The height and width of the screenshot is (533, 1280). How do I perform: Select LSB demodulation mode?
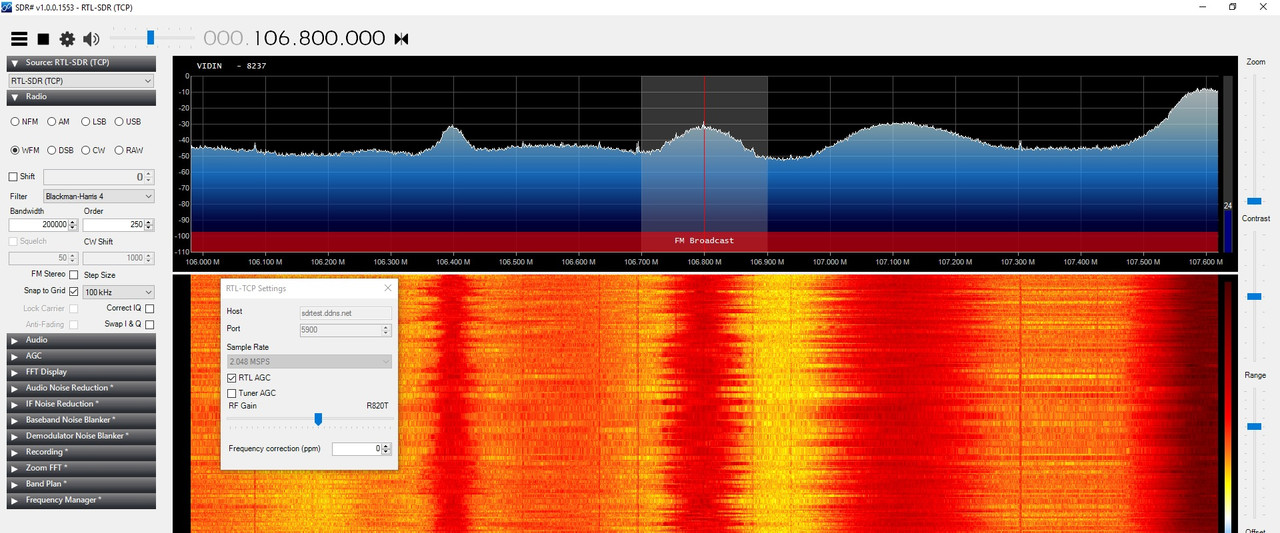85,121
